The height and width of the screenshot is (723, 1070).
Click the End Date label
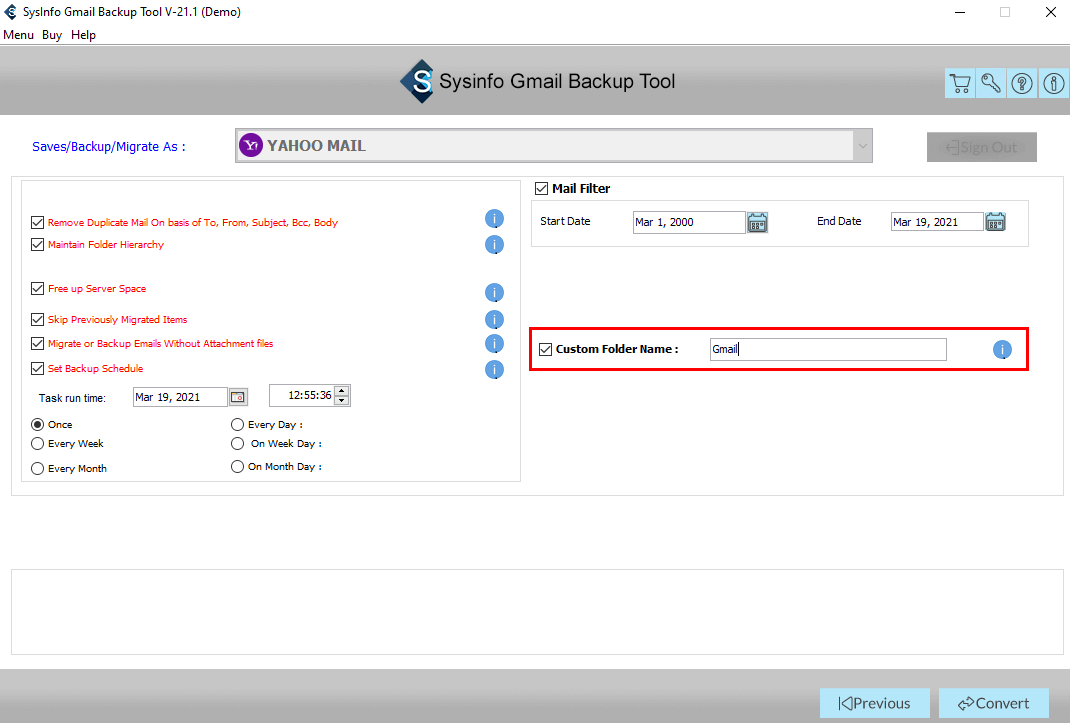839,221
